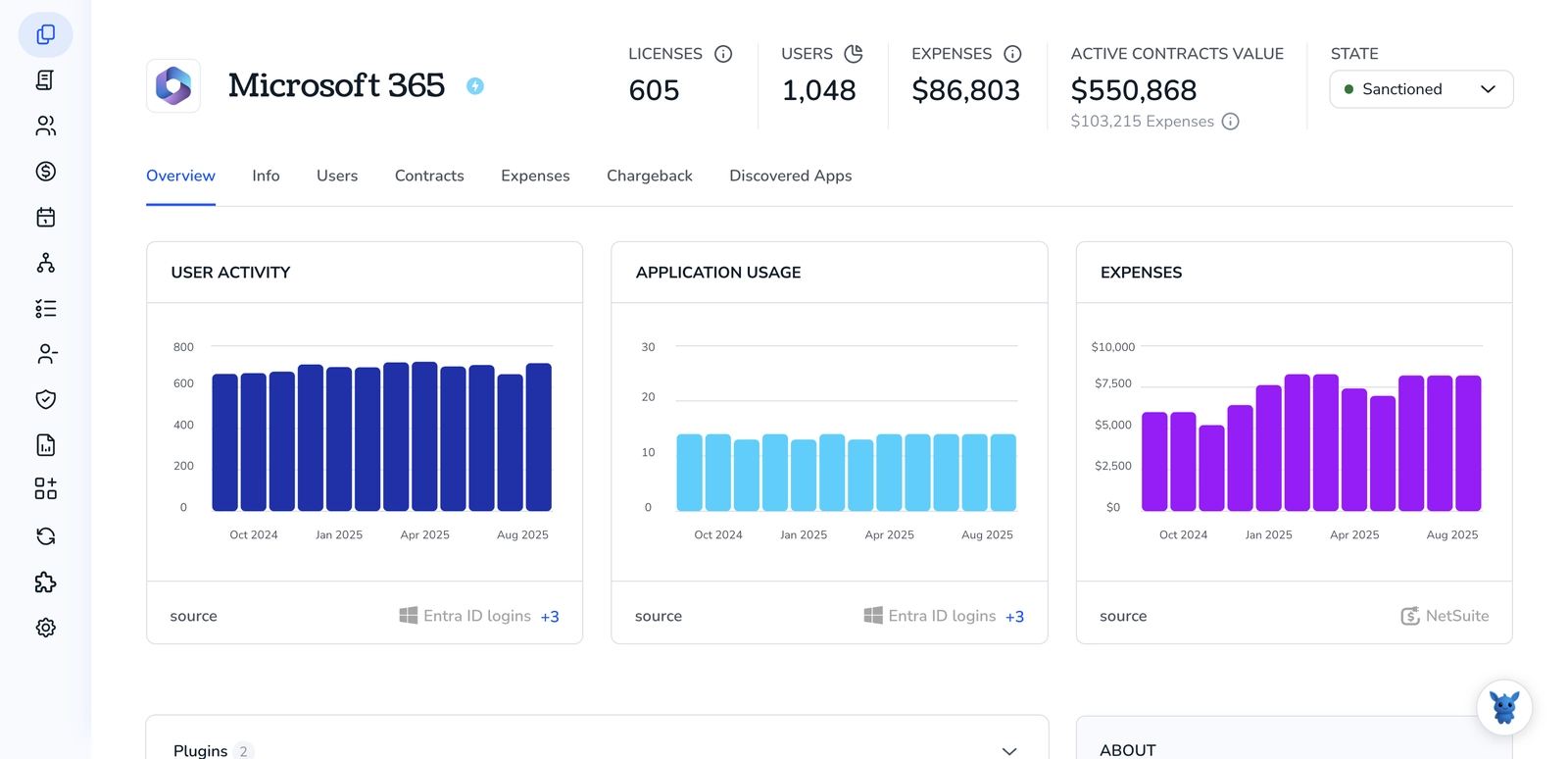Click Entra ID logins in User Activity
Viewport: 1568px width, 759px height.
coord(477,616)
